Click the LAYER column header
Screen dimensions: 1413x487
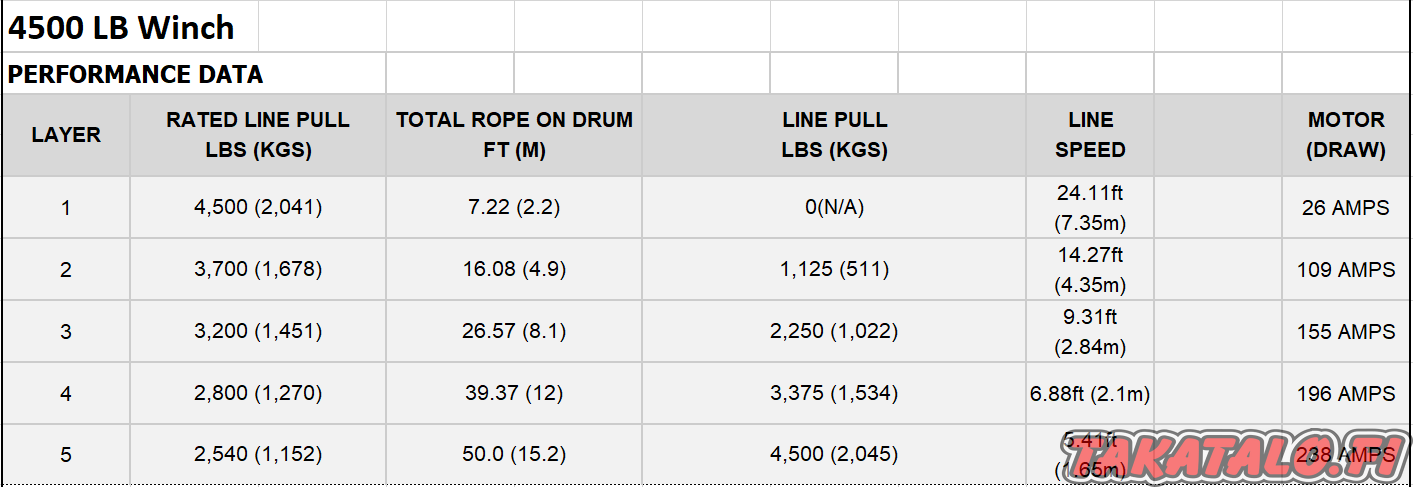click(66, 135)
